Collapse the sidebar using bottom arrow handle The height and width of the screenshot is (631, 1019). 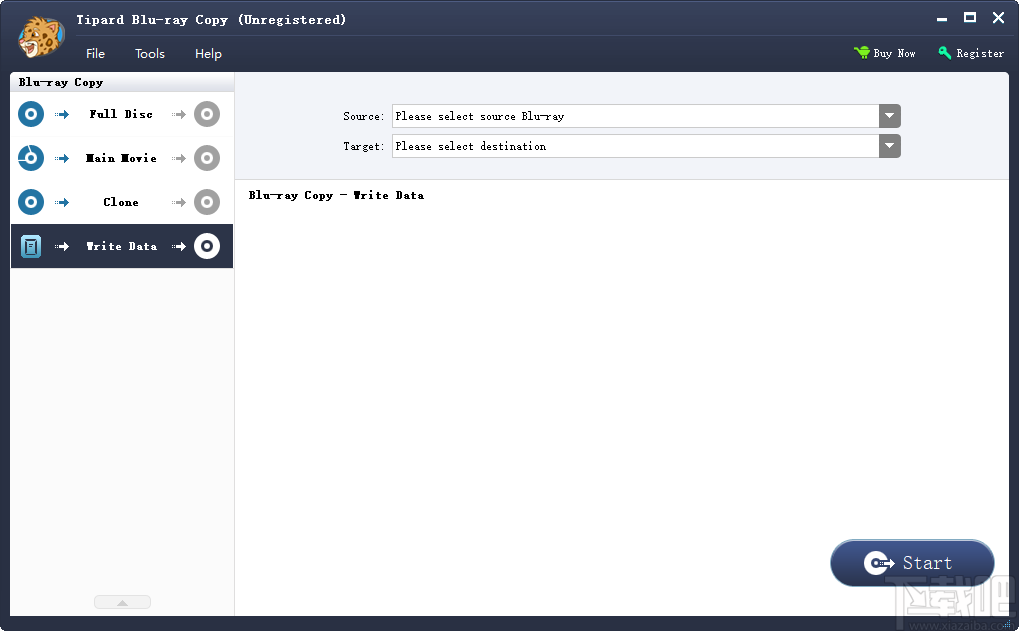tap(122, 602)
